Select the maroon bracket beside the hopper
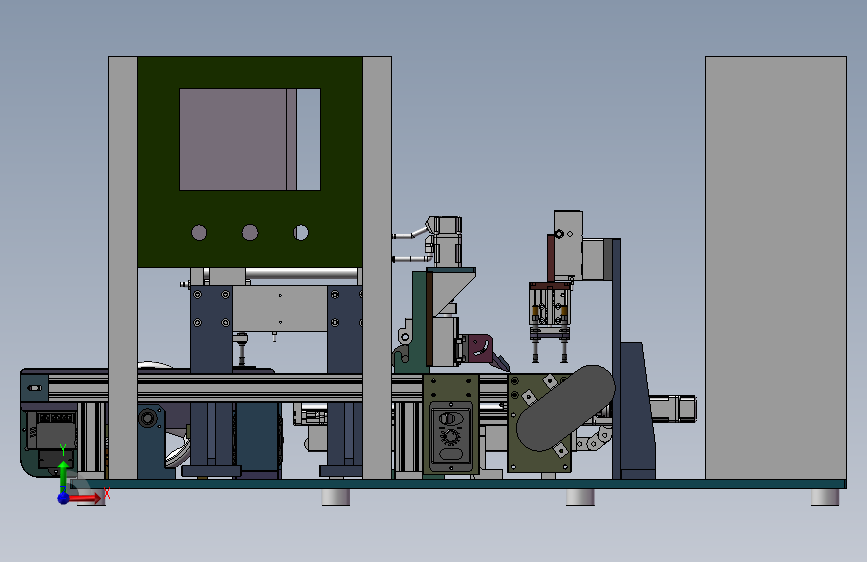This screenshot has height=562, width=867. coord(480,348)
